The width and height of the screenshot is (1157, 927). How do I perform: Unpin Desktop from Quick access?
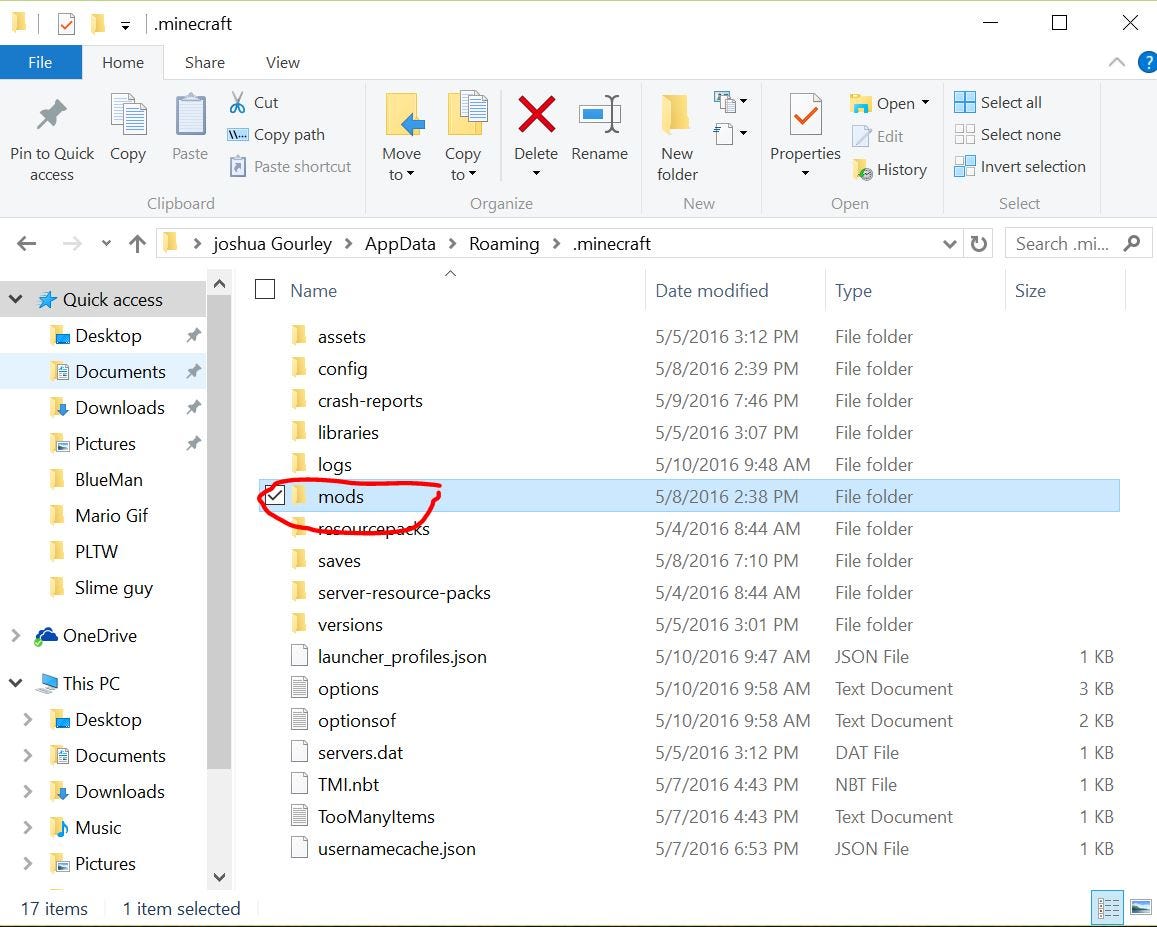tap(193, 336)
